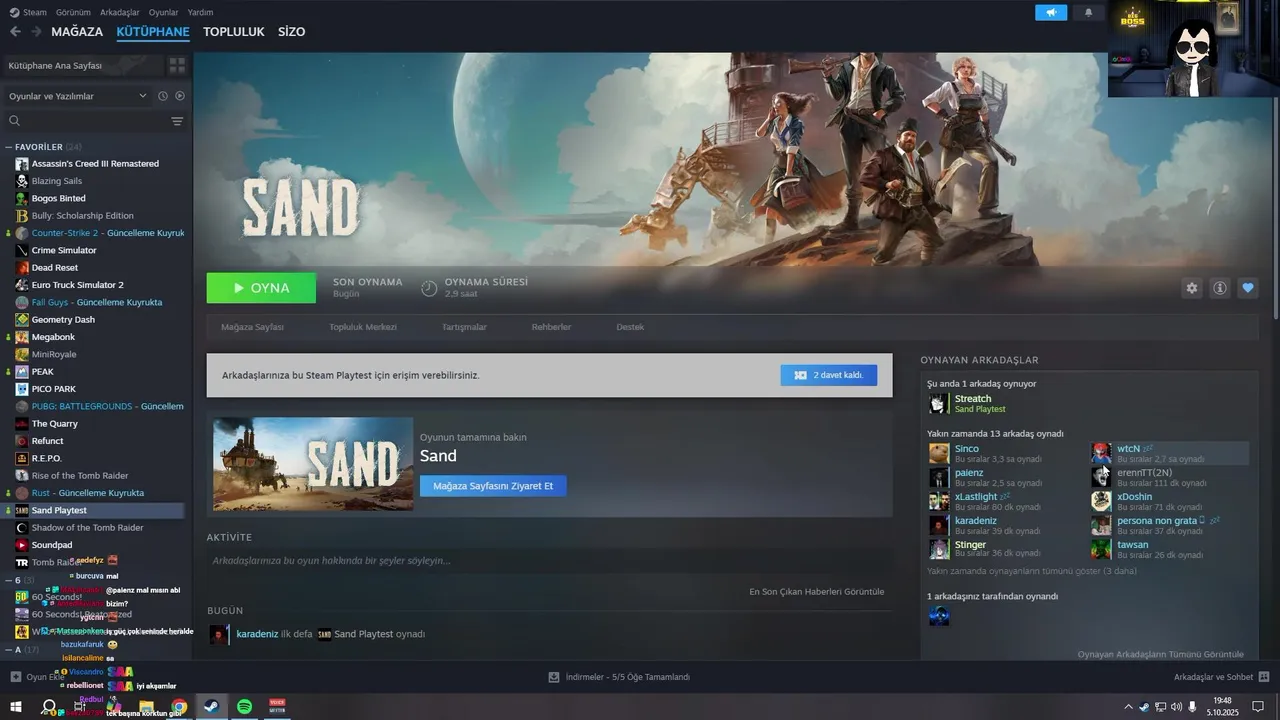
Task: Select Rise of the Tomb Raider
Action: [x=80, y=476]
